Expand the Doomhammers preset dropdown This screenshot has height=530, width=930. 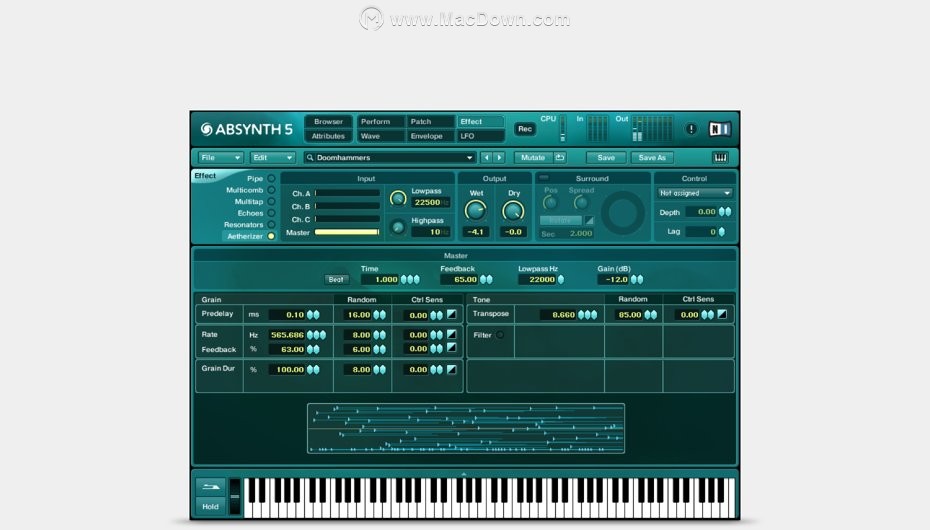(x=469, y=158)
